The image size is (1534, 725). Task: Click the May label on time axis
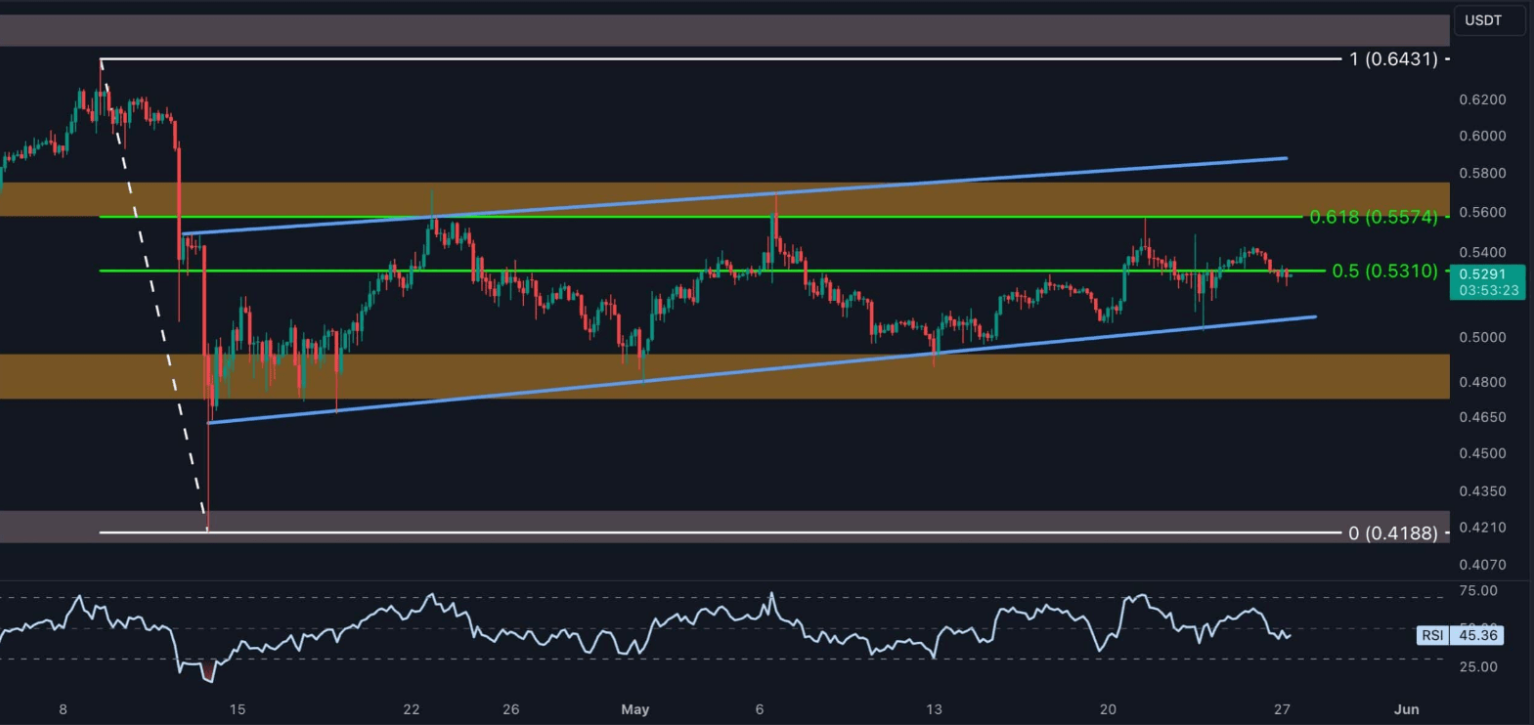(635, 710)
